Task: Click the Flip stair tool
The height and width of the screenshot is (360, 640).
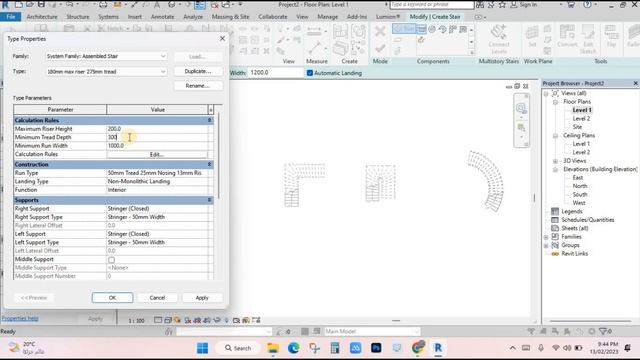Action: coord(611,36)
